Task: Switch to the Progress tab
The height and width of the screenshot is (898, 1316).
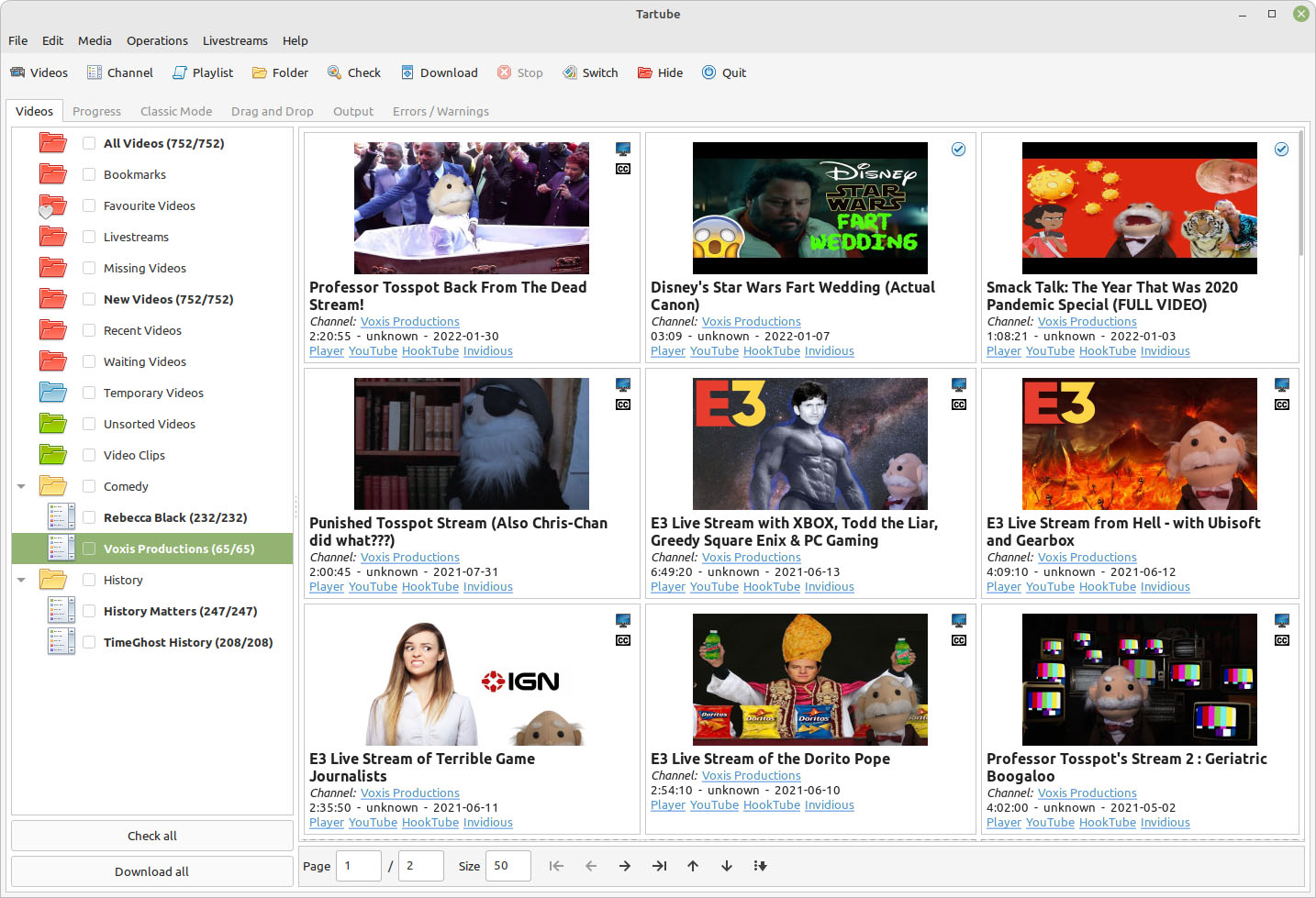Action: (96, 111)
